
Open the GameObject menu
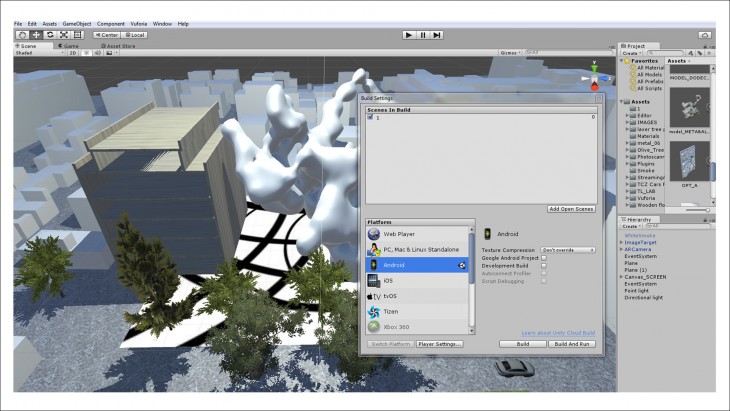click(76, 23)
